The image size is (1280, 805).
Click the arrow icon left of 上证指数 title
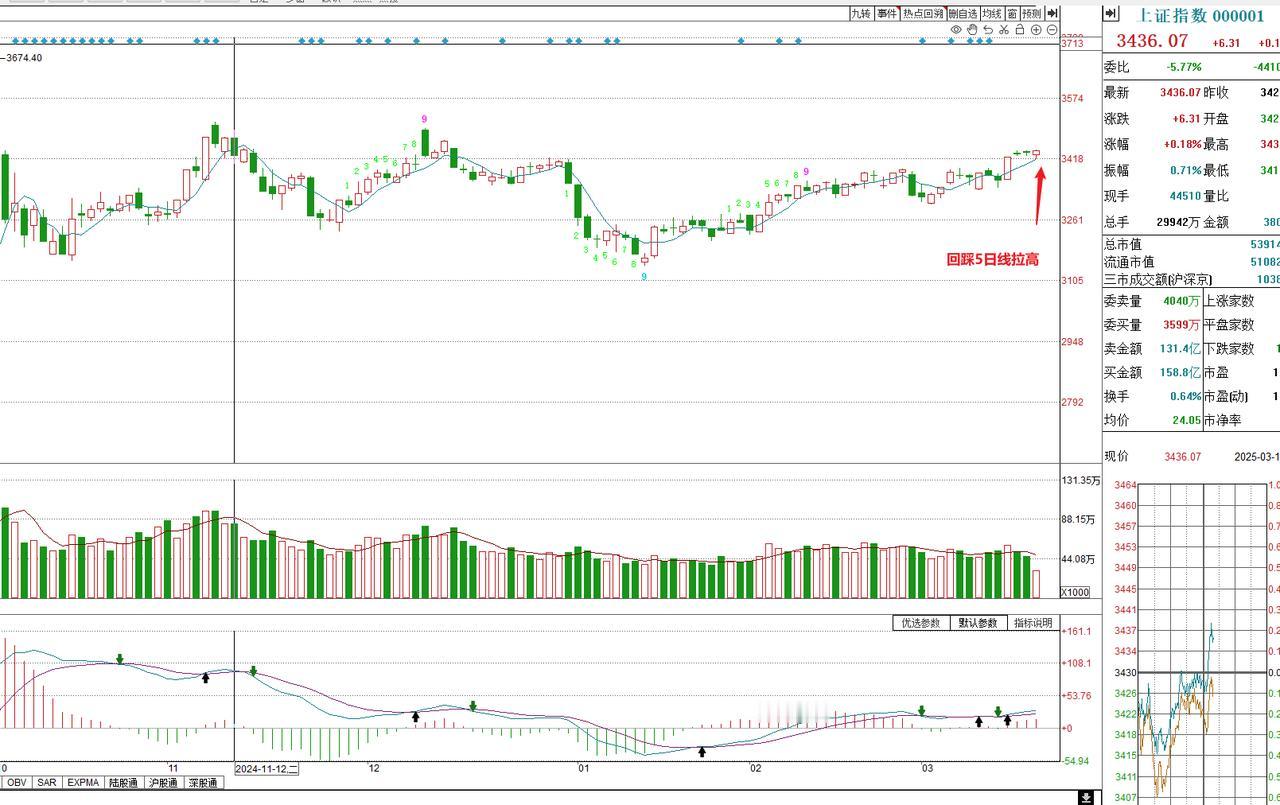1111,14
